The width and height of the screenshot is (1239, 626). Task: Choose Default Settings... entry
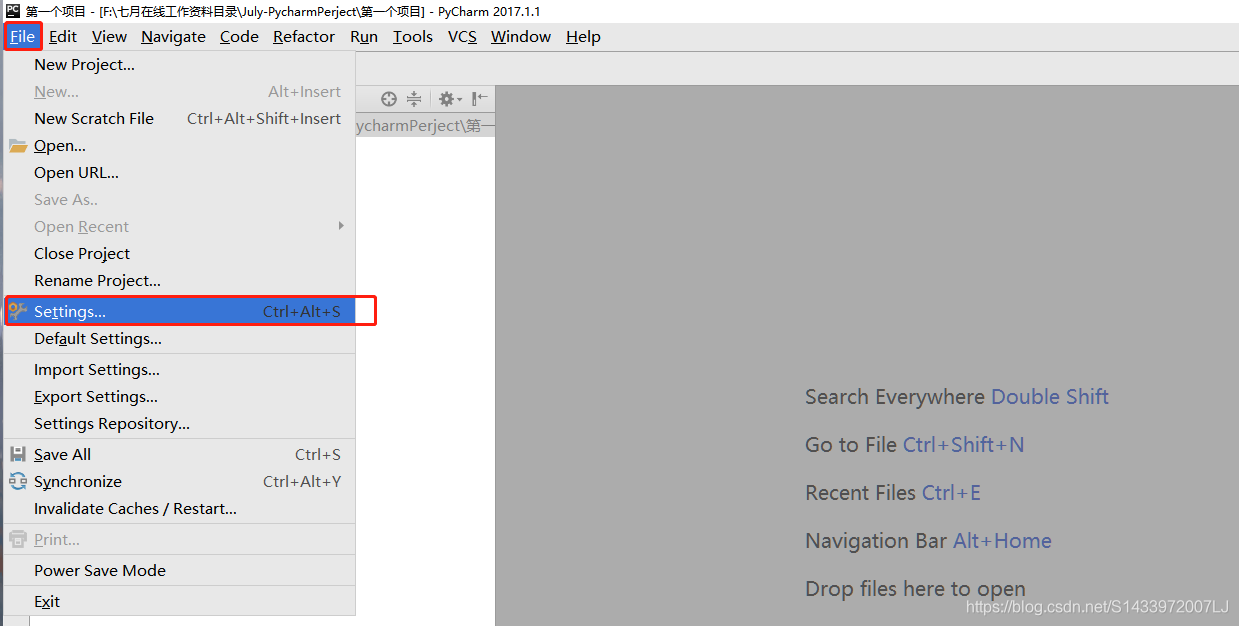180,339
